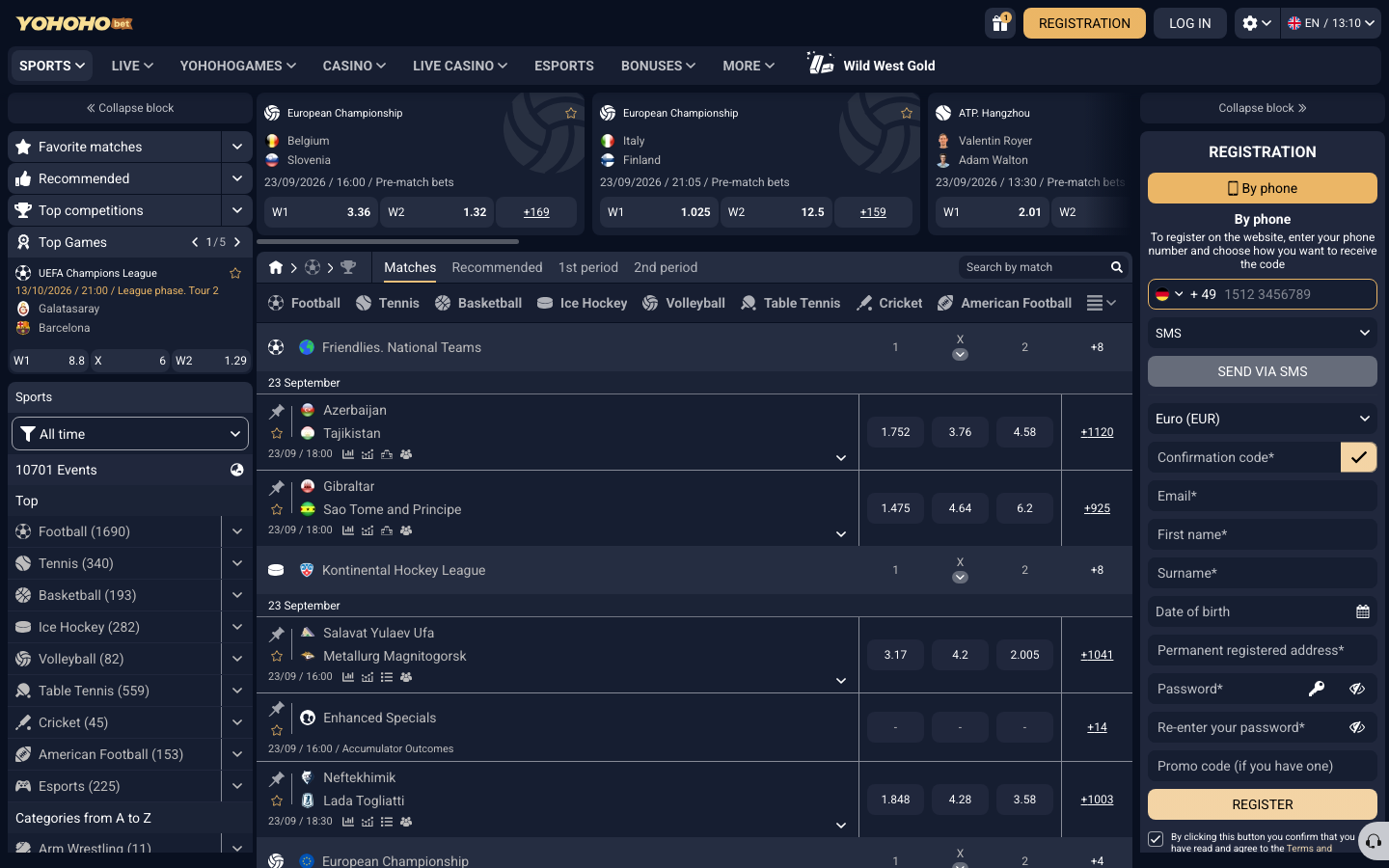
Task: Expand Football (1690) sport list
Action: 236,531
